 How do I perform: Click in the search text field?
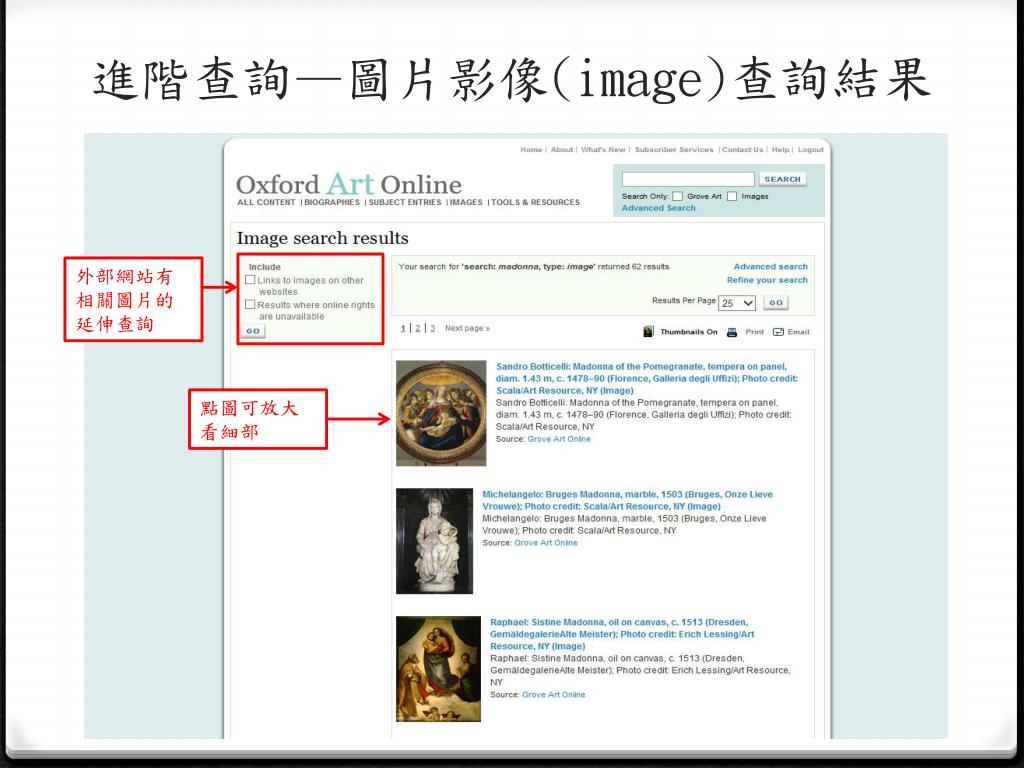(x=688, y=179)
